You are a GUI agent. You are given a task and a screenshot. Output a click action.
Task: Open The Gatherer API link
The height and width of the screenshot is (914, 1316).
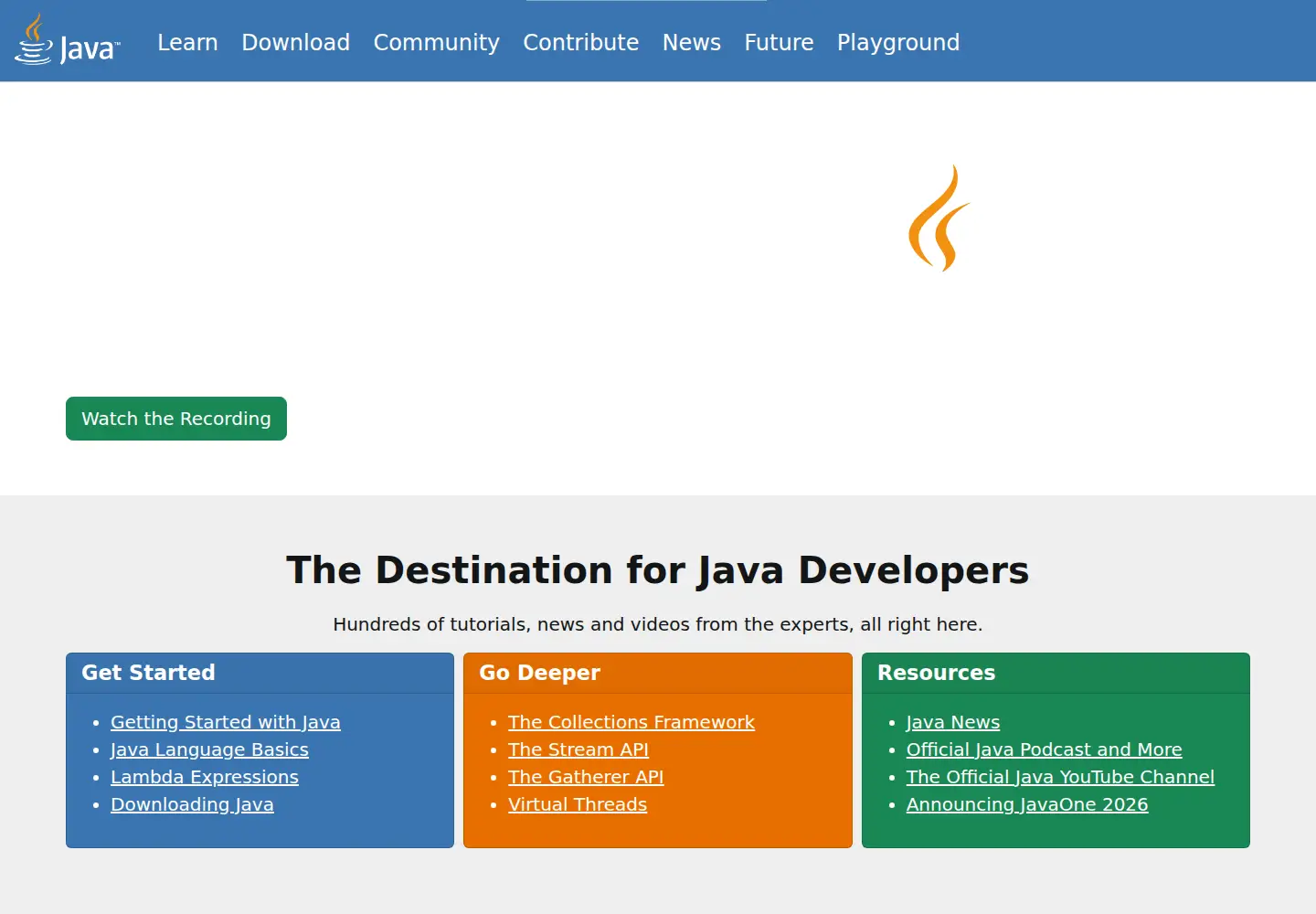[586, 777]
